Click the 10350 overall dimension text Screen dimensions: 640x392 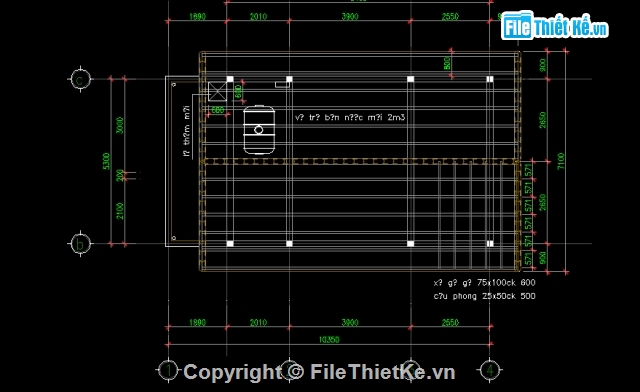coord(329,339)
